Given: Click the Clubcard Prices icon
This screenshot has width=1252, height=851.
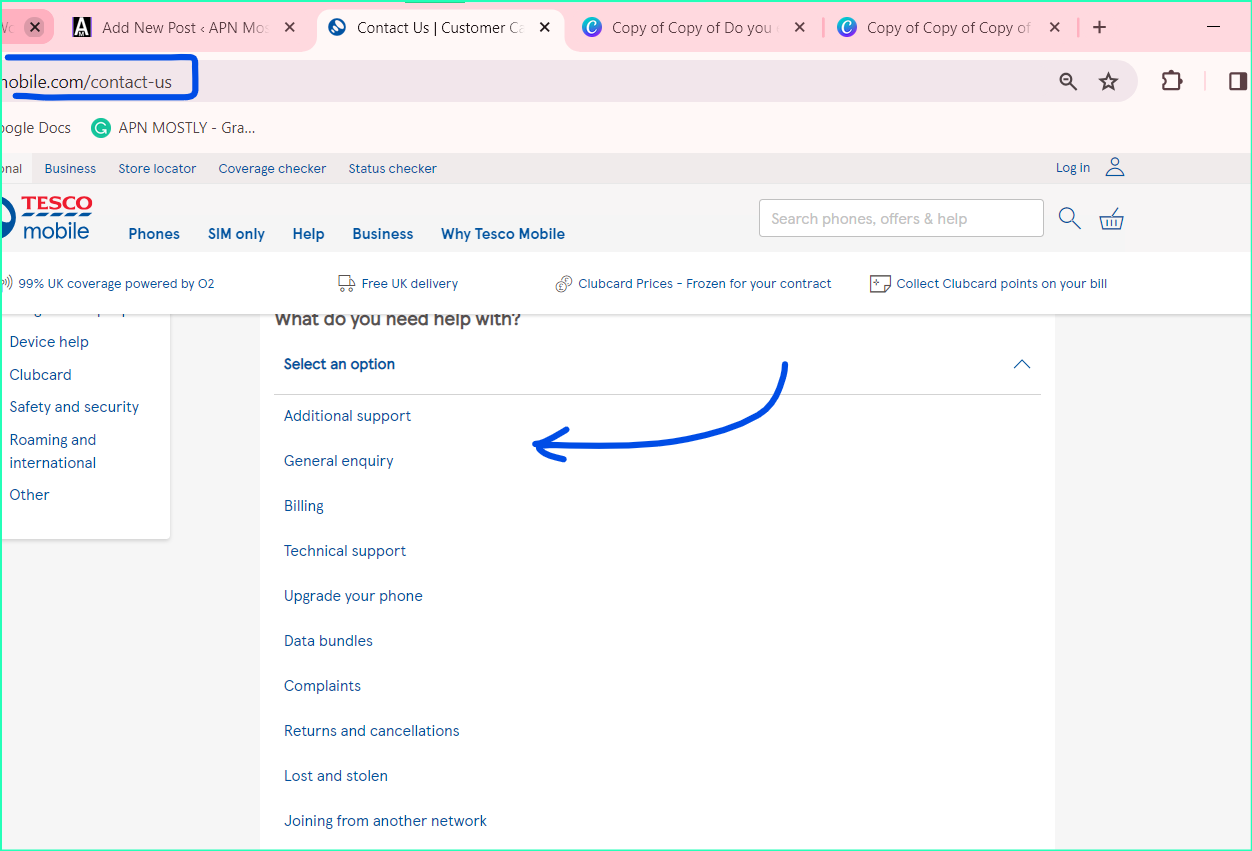Looking at the screenshot, I should pyautogui.click(x=563, y=283).
